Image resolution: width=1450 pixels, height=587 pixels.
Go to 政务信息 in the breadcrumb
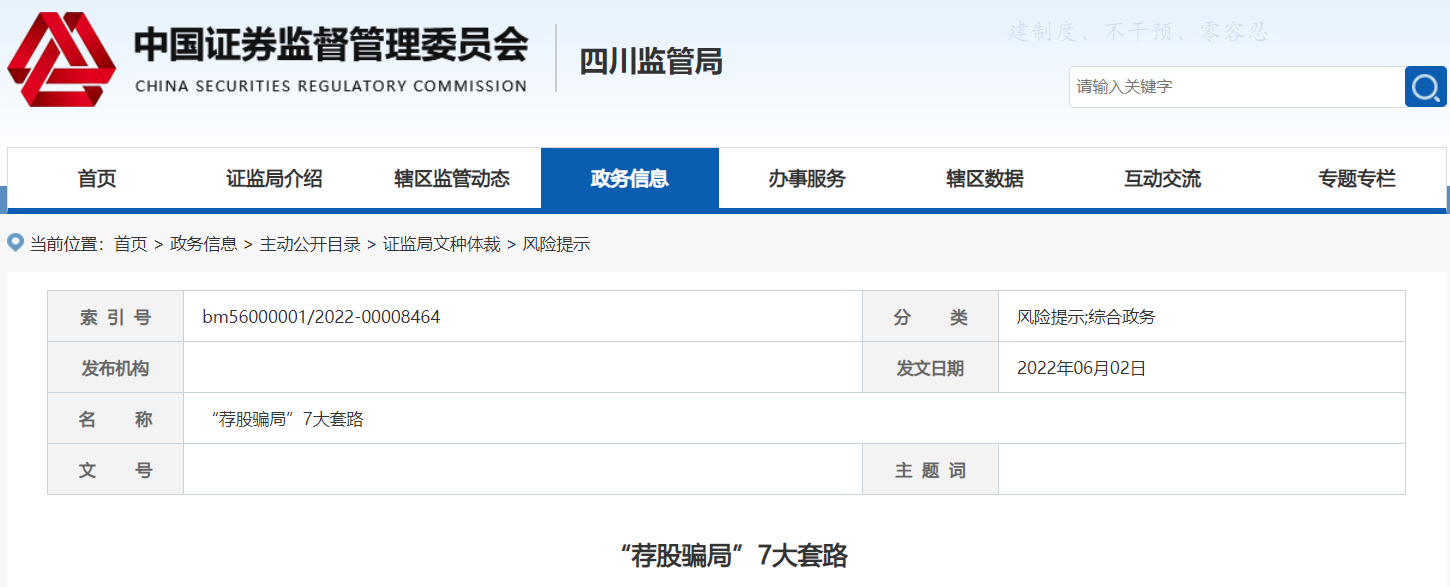(x=204, y=244)
